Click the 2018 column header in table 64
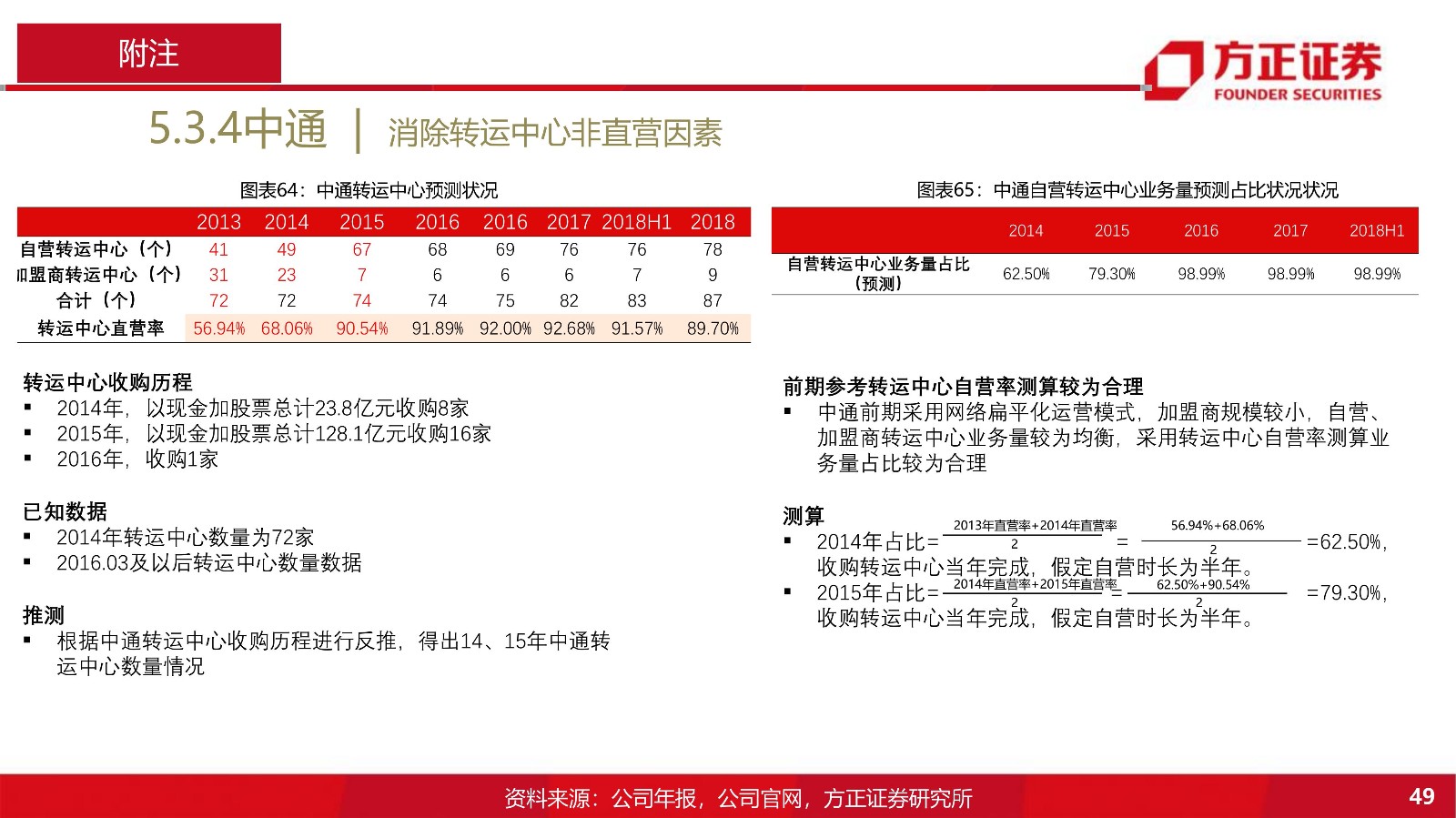Screen dimensions: 1456x818 point(713,222)
